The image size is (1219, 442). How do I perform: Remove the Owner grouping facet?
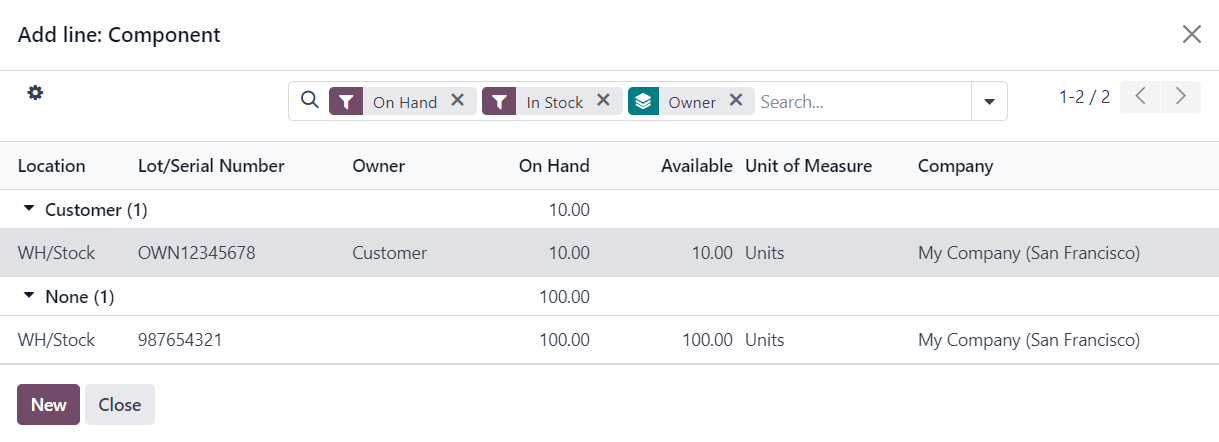735,100
